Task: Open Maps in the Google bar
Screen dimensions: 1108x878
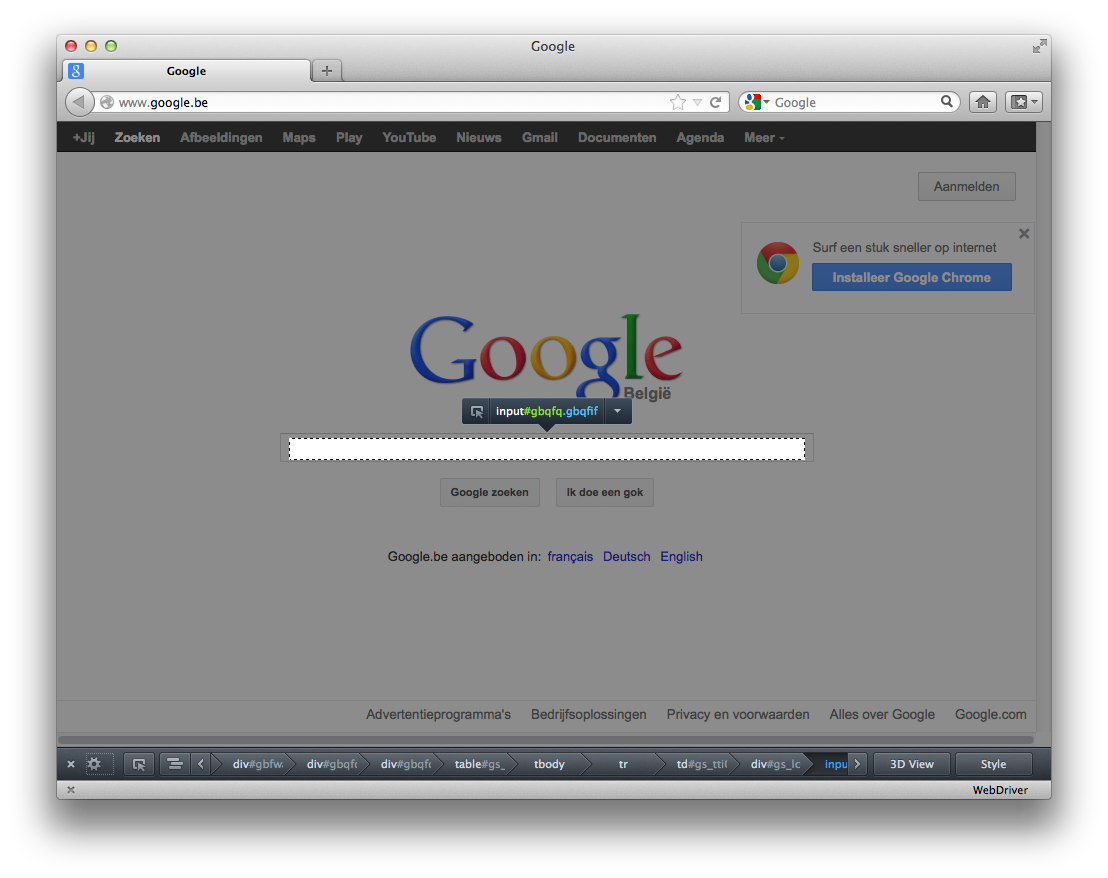Action: pyautogui.click(x=299, y=138)
